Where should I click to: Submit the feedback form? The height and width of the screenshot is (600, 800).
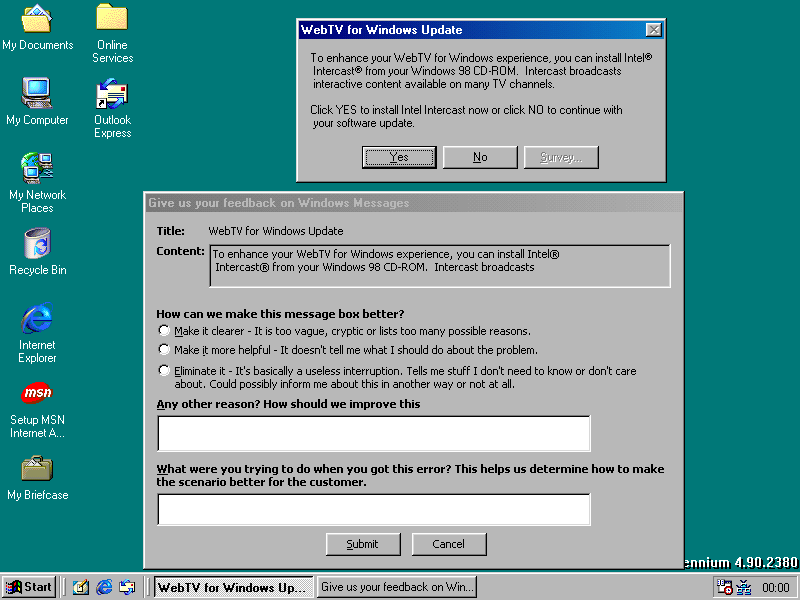point(363,544)
